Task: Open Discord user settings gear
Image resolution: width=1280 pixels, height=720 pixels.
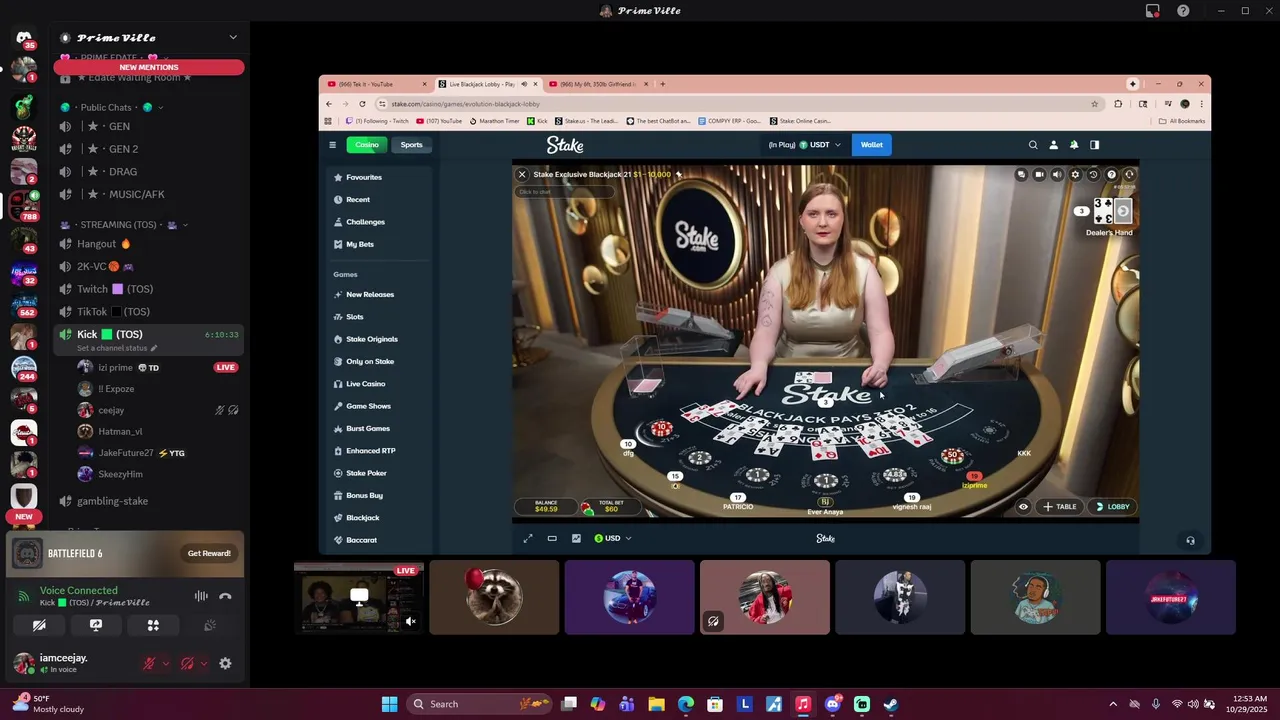Action: pyautogui.click(x=225, y=663)
